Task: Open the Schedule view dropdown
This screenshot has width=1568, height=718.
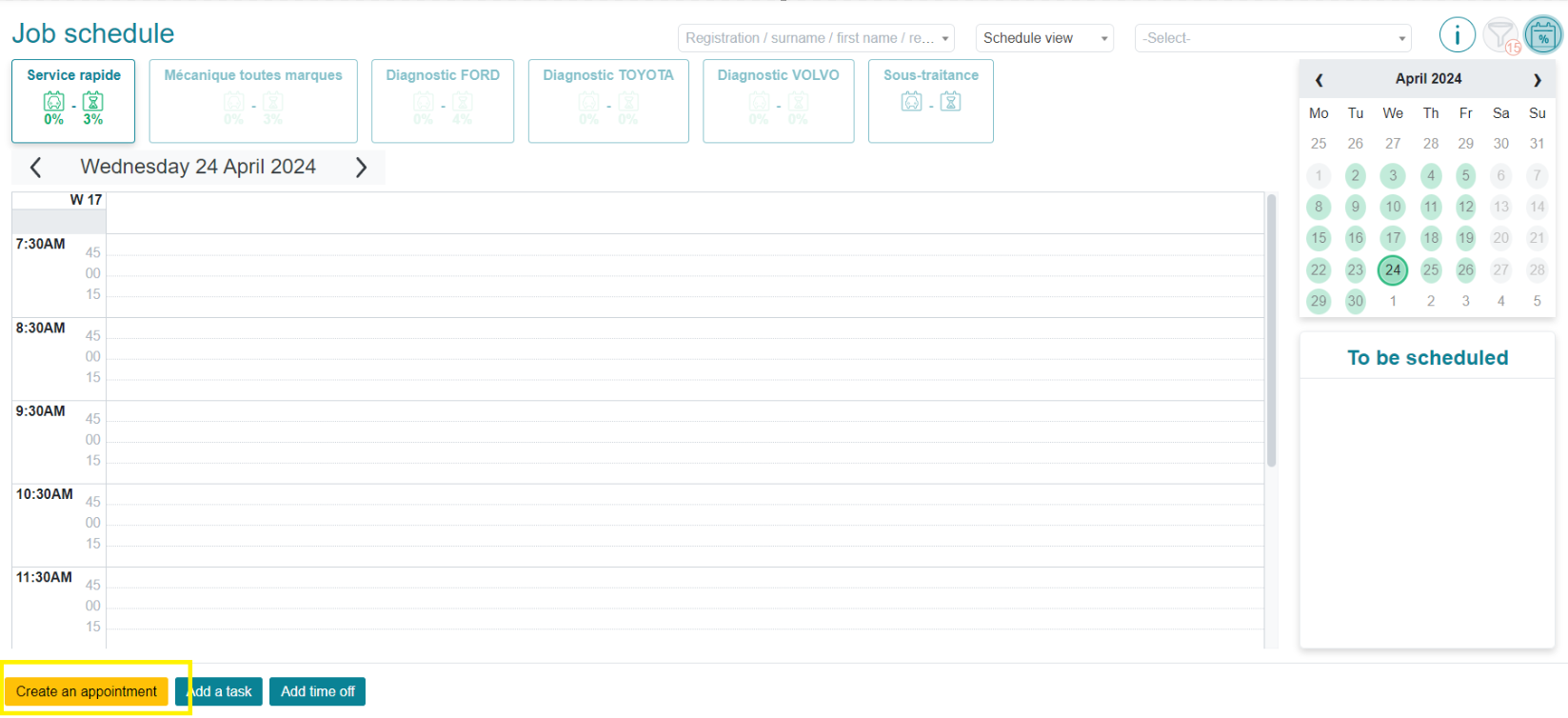Action: pos(1044,38)
